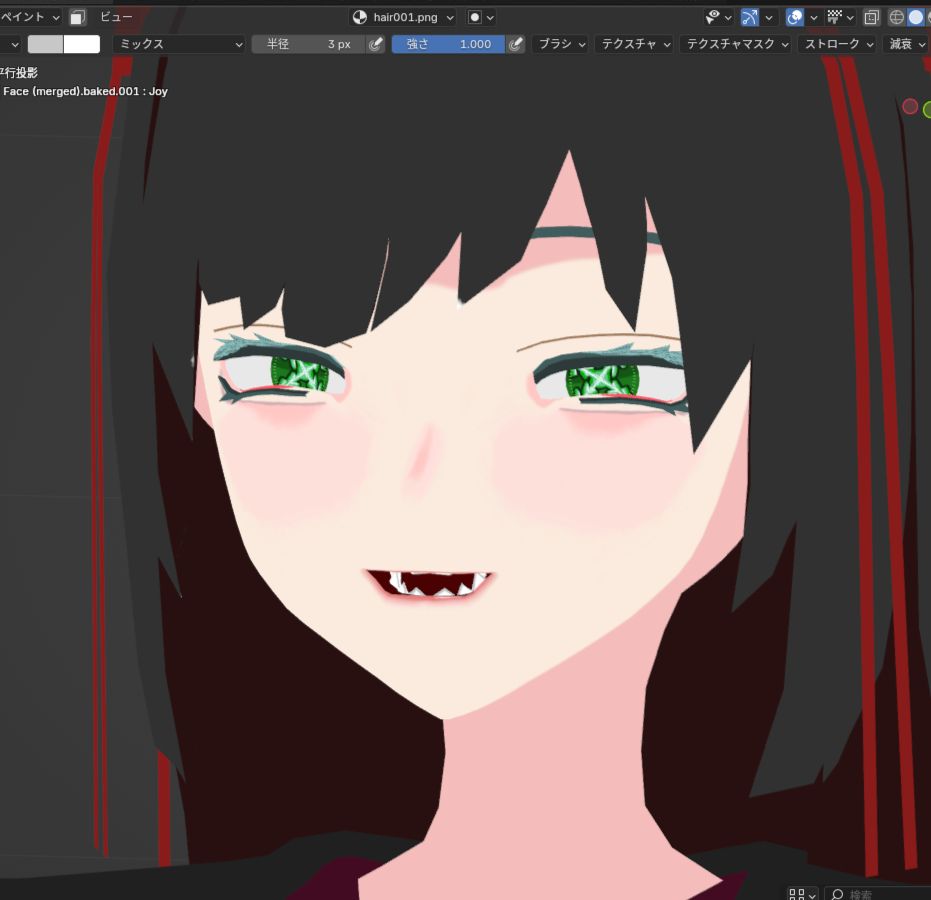
Task: Toggle the X-ray display icon
Action: [871, 17]
